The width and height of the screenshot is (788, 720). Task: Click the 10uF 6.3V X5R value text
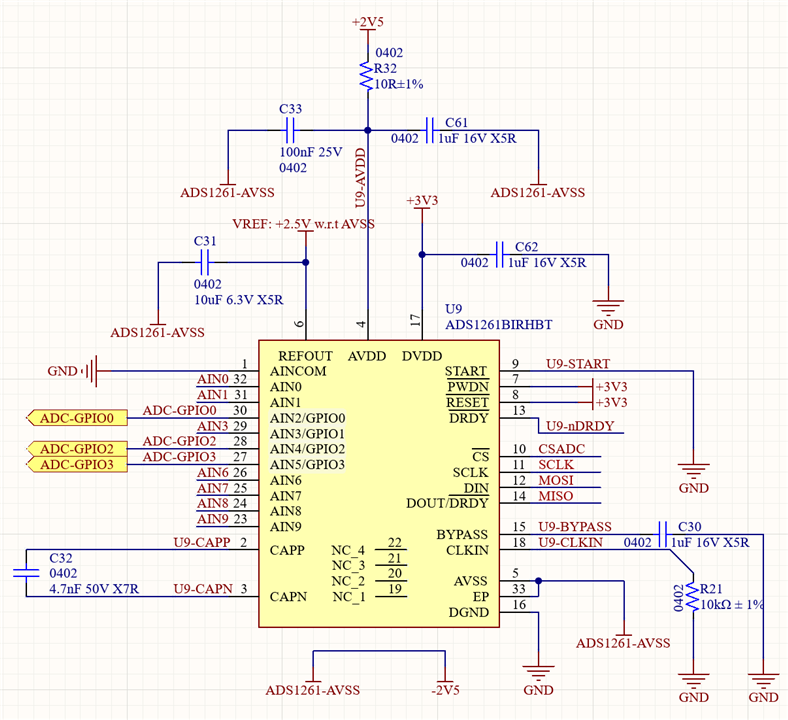click(239, 300)
